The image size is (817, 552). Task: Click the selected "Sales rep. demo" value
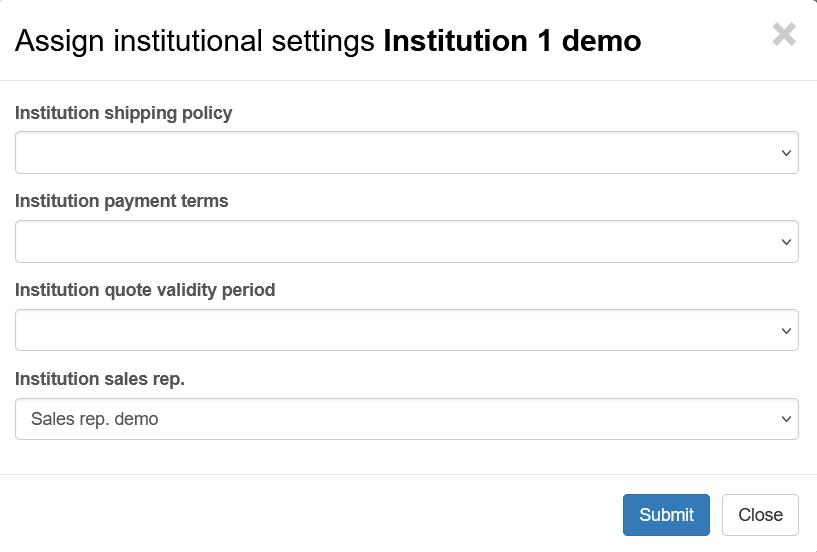(x=95, y=419)
